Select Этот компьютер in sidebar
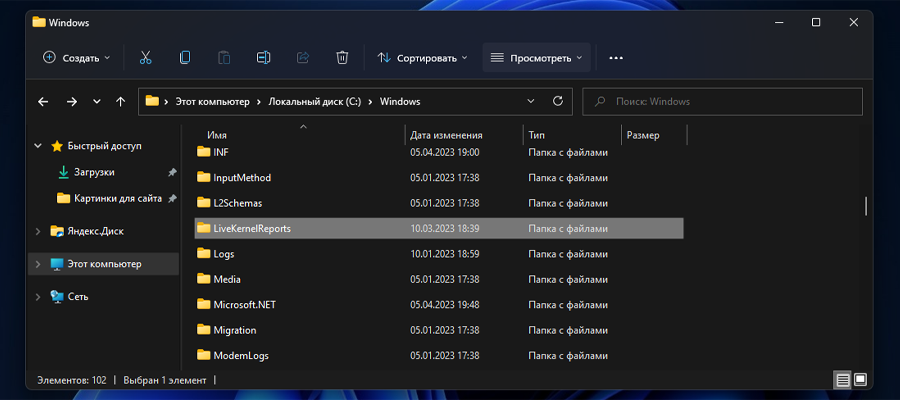The height and width of the screenshot is (400, 900). (x=104, y=264)
